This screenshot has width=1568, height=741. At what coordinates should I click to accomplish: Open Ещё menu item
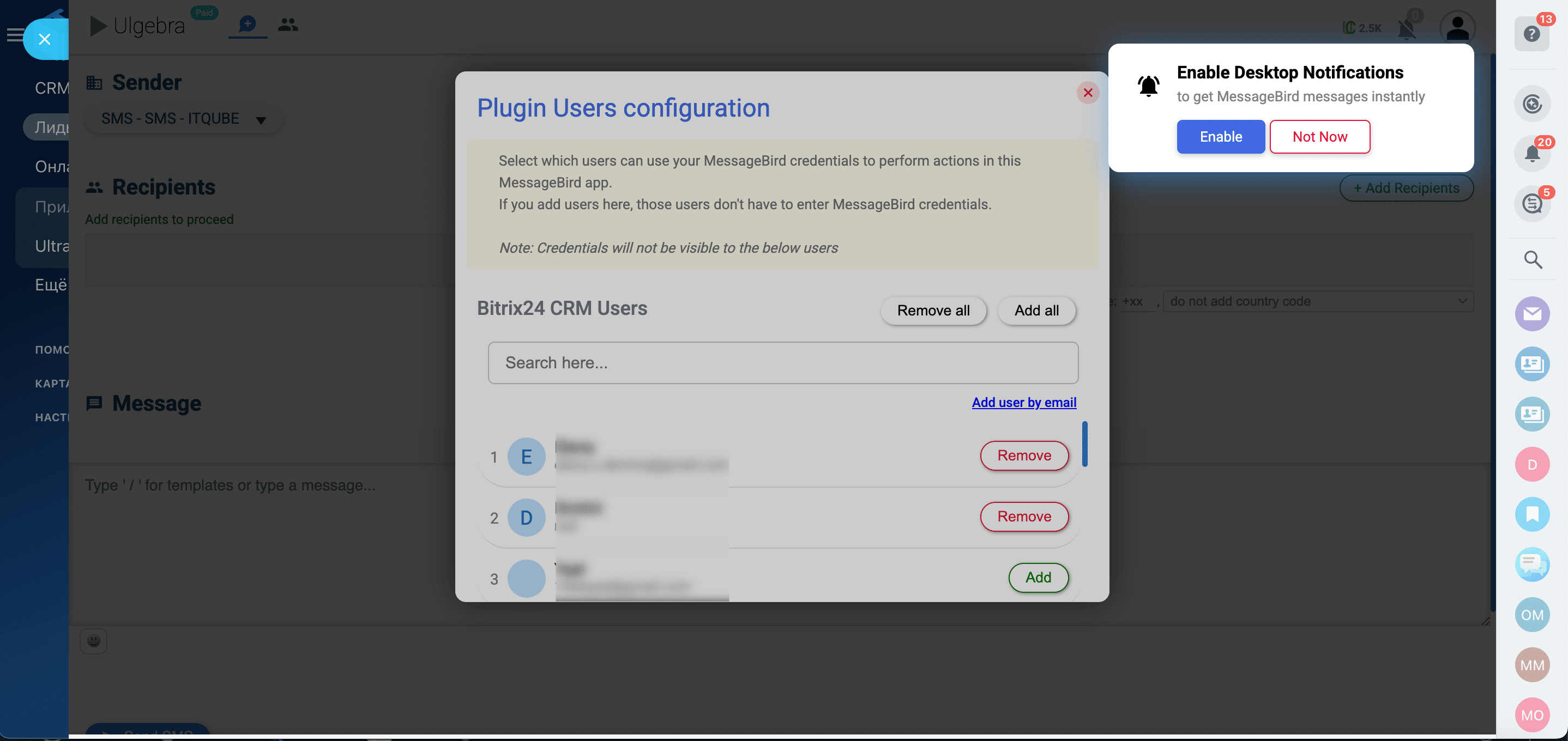point(51,285)
